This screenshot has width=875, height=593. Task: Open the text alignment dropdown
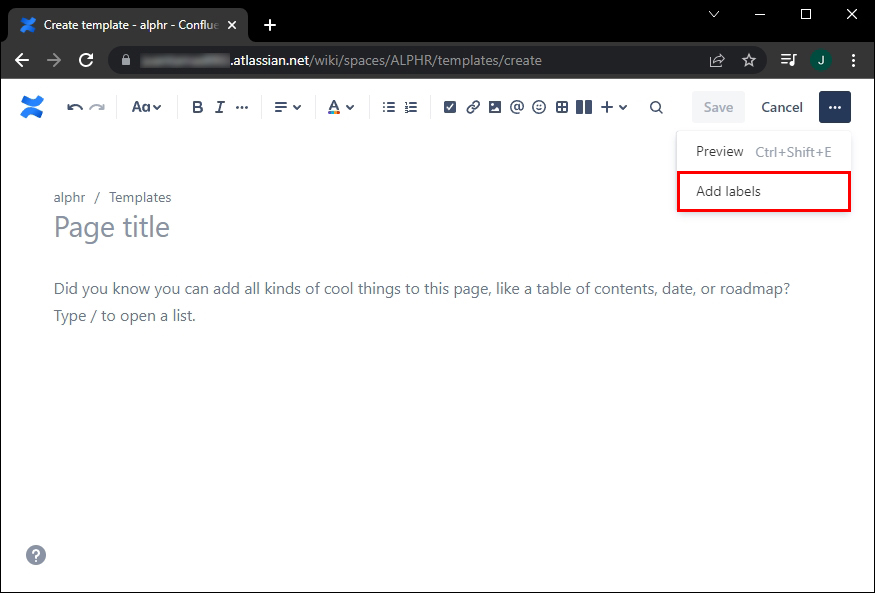tap(287, 107)
